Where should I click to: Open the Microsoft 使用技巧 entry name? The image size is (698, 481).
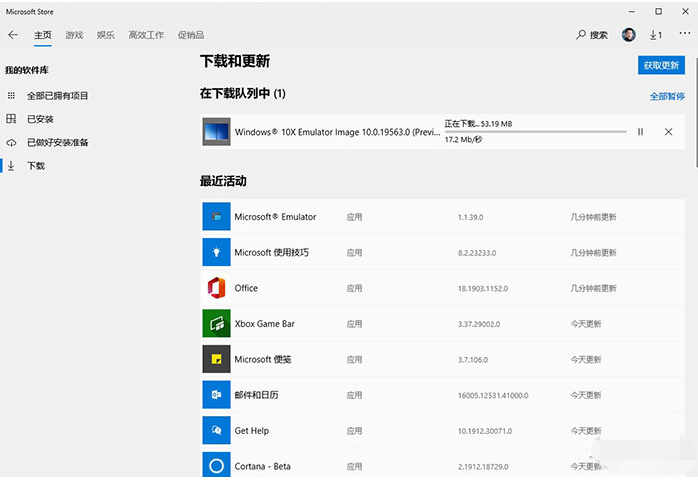click(272, 252)
